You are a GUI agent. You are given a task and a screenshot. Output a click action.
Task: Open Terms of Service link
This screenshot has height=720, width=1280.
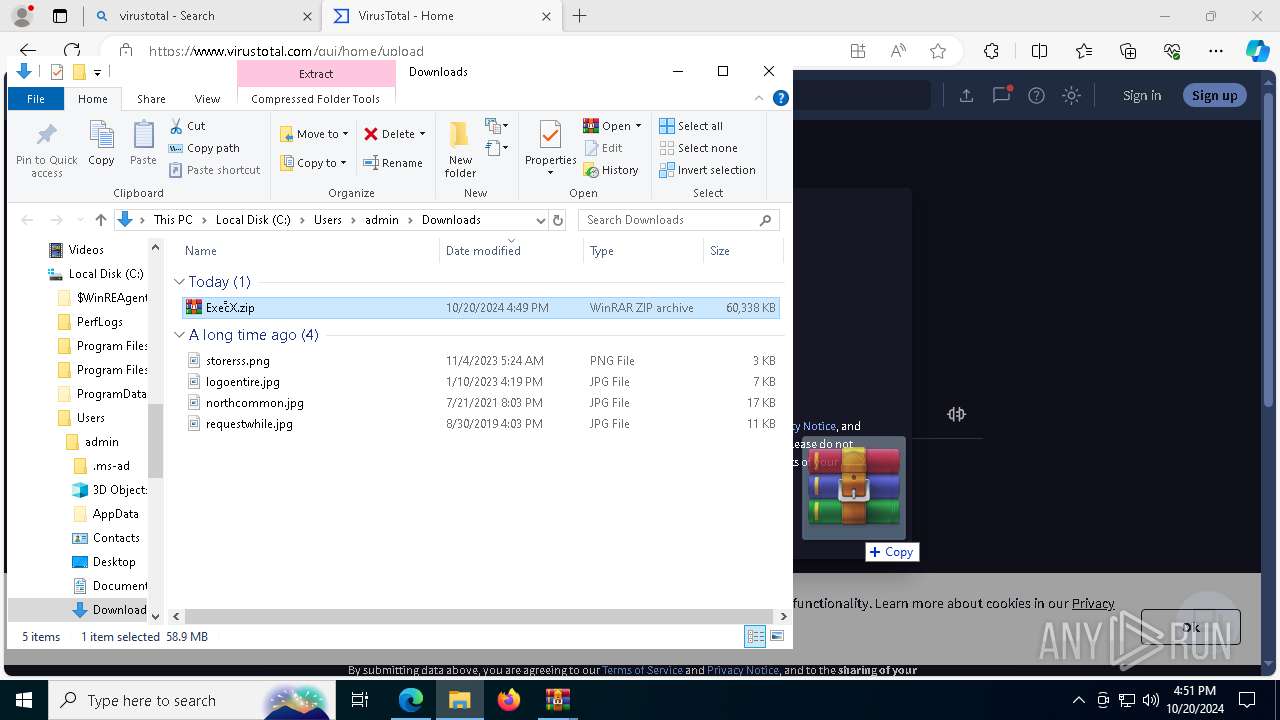point(642,670)
